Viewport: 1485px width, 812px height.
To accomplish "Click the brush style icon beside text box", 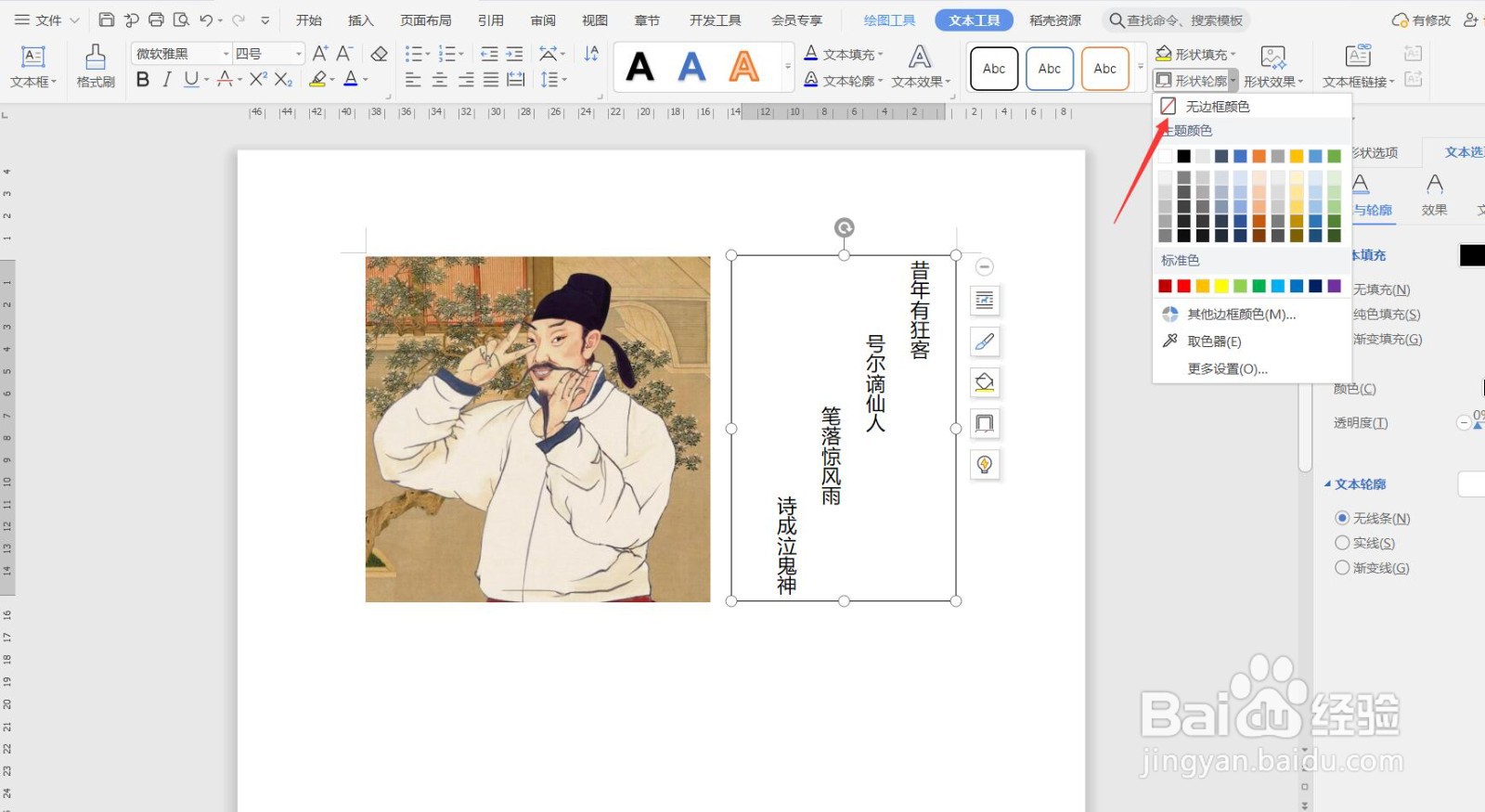I will (985, 342).
